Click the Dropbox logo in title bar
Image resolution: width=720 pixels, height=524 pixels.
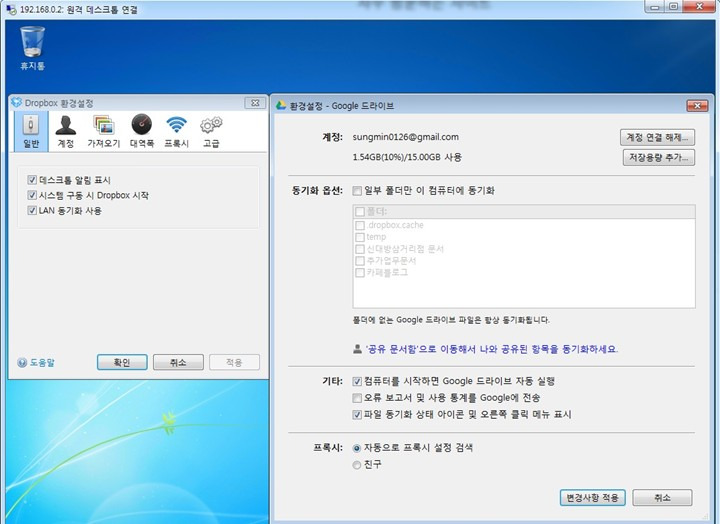[17, 102]
